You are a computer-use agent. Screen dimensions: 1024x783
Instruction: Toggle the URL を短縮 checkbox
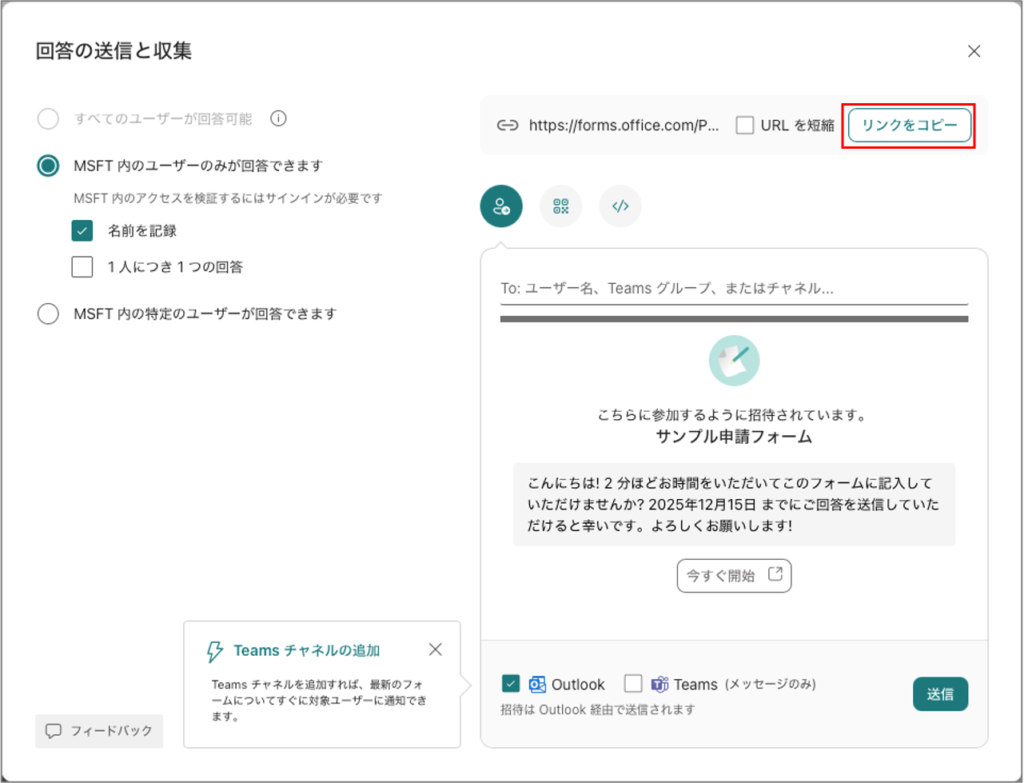[745, 126]
